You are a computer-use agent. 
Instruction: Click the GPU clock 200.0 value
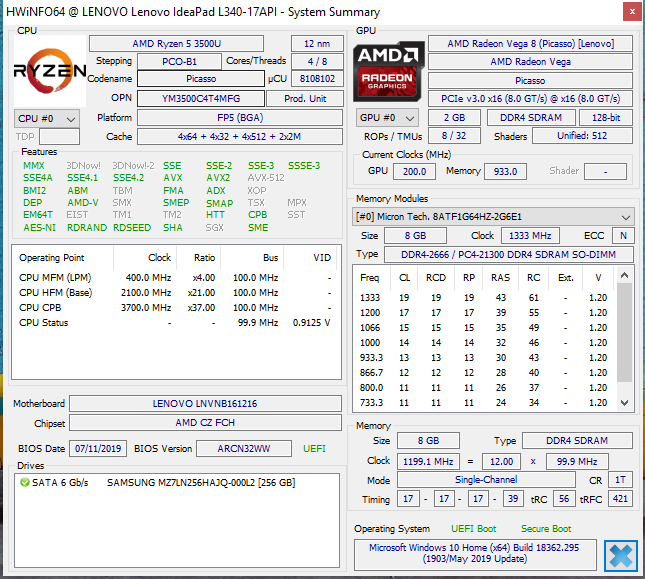414,171
